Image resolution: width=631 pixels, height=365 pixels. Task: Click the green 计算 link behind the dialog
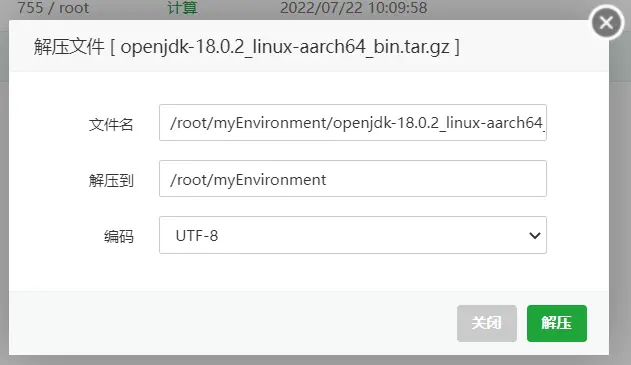coord(182,8)
